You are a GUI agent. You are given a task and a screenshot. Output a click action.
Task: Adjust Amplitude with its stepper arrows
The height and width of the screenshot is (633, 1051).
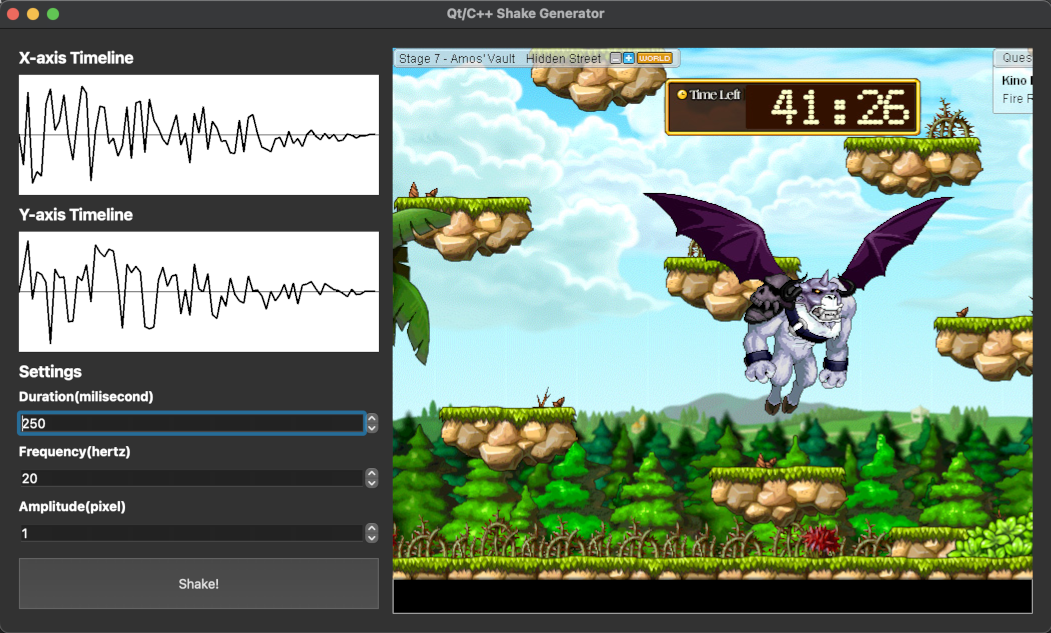point(372,533)
